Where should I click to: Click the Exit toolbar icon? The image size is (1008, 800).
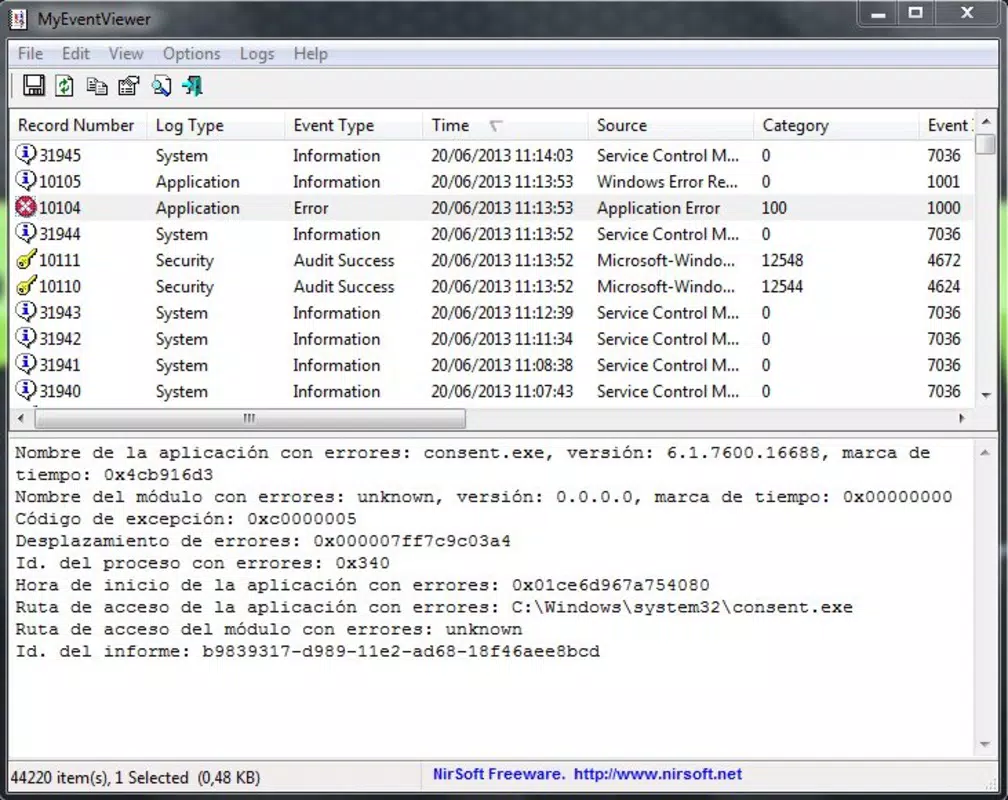click(192, 86)
